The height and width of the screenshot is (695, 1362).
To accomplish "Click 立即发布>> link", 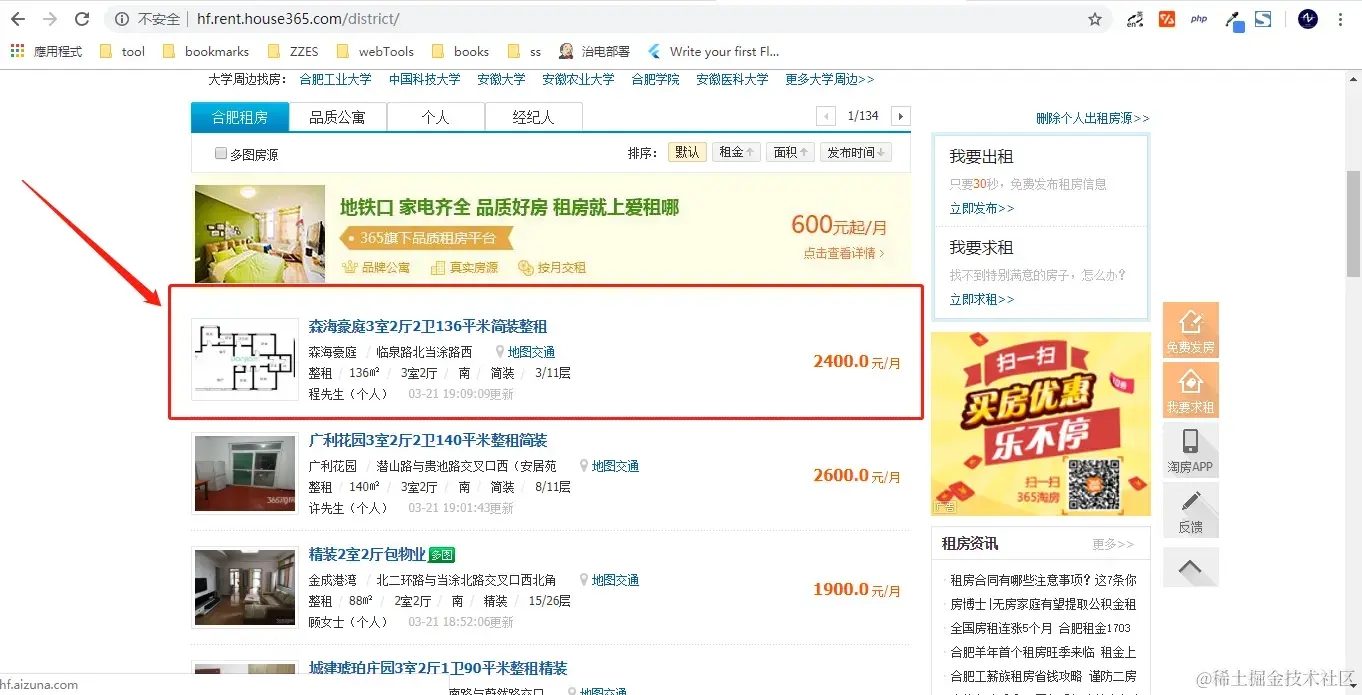I will point(982,208).
